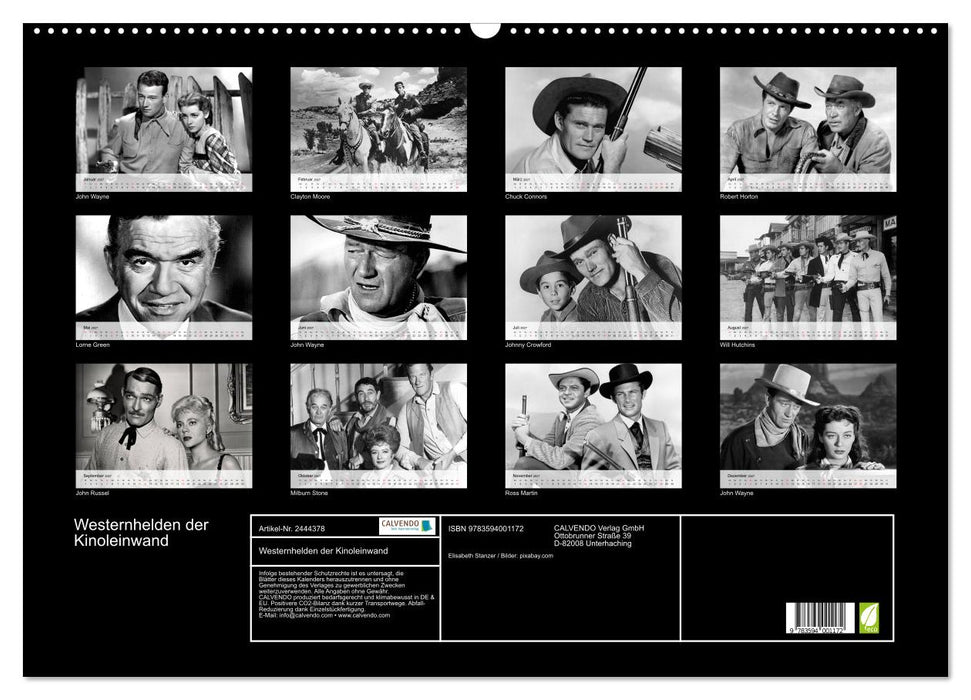Click the 'Februar' month strip label

(309, 179)
